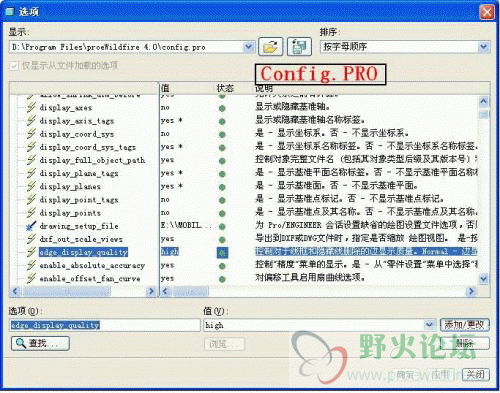The image size is (500, 393).
Task: Click lightning icon beside display_points
Action: (31, 212)
